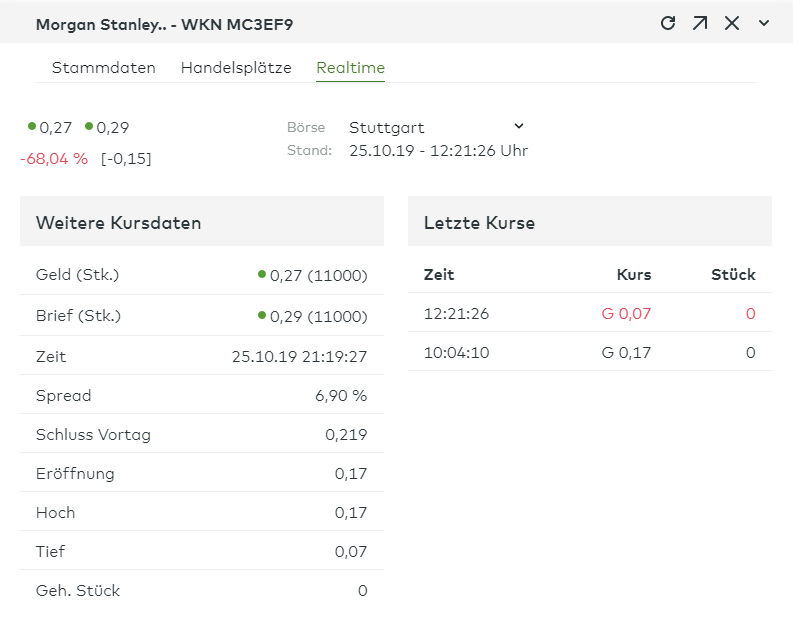Click the Geld row green status dot

click(x=262, y=275)
